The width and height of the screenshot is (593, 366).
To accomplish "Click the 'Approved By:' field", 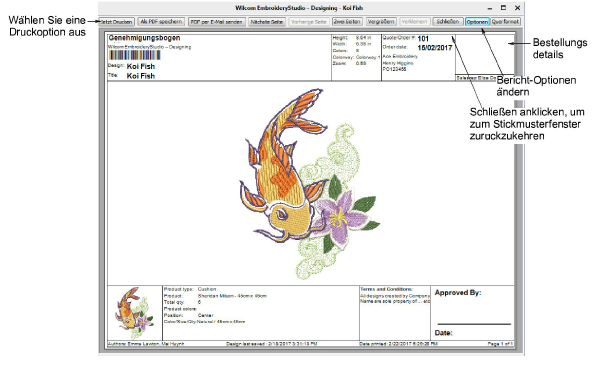I will click(458, 293).
